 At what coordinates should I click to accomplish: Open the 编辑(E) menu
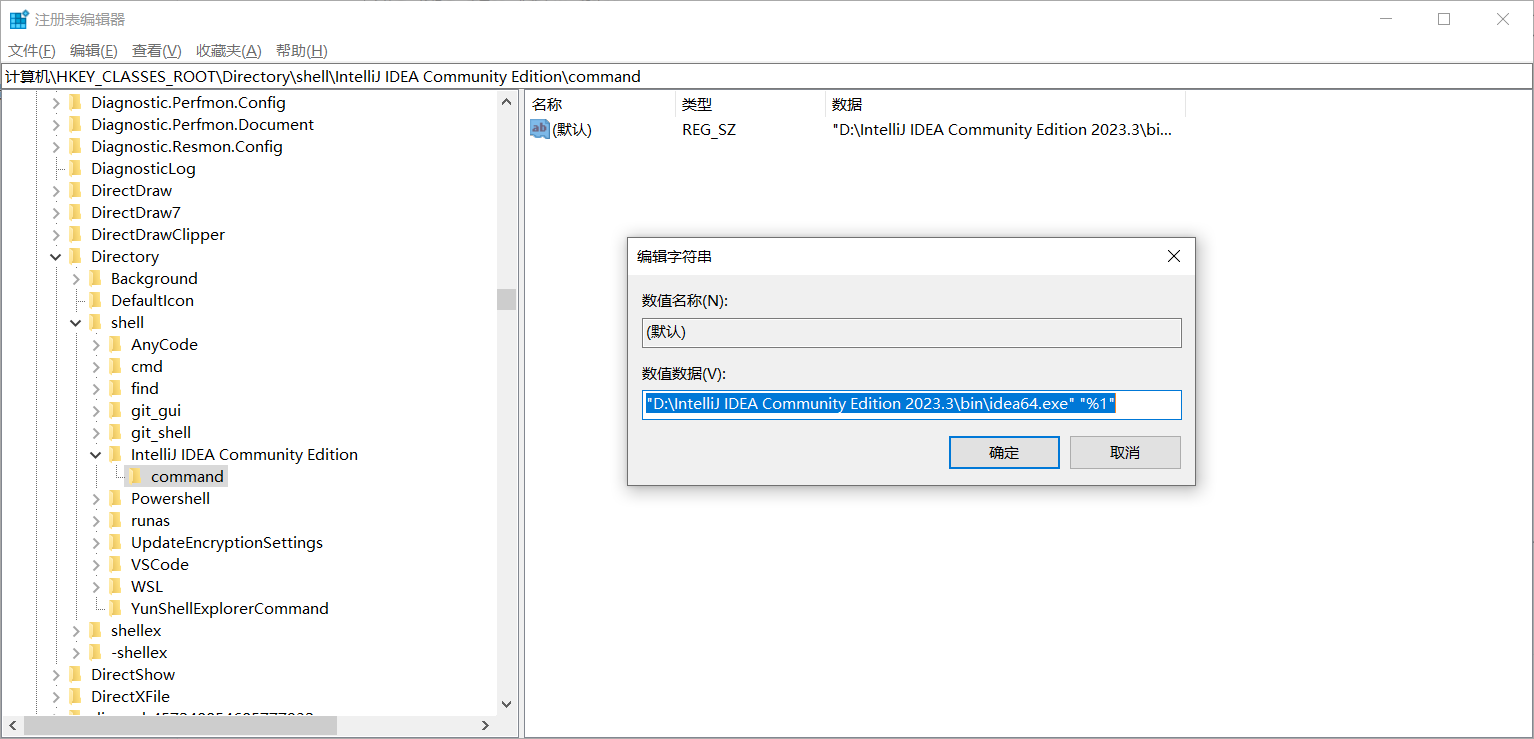[x=94, y=51]
